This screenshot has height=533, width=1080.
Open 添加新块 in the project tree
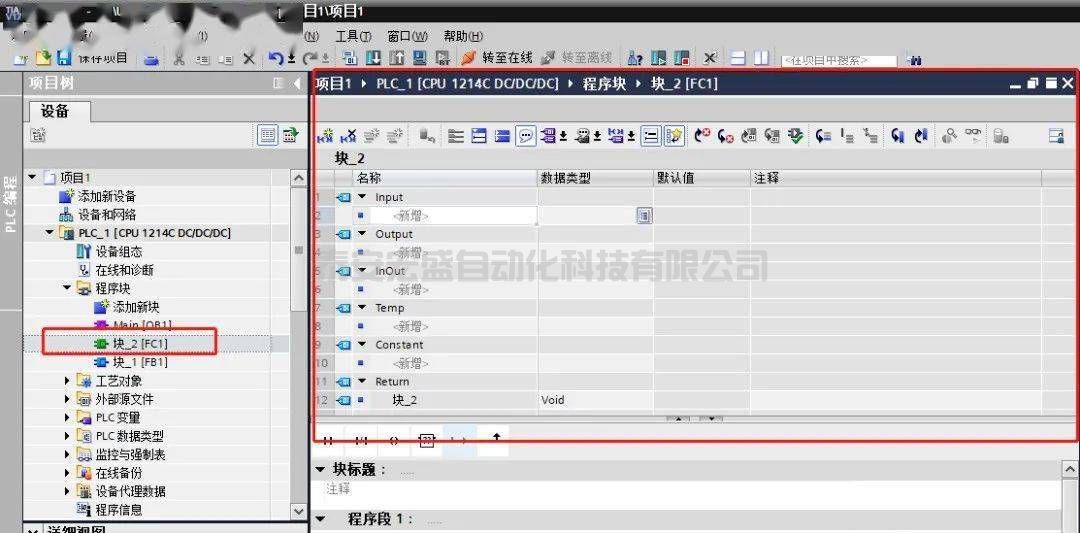pyautogui.click(x=135, y=307)
